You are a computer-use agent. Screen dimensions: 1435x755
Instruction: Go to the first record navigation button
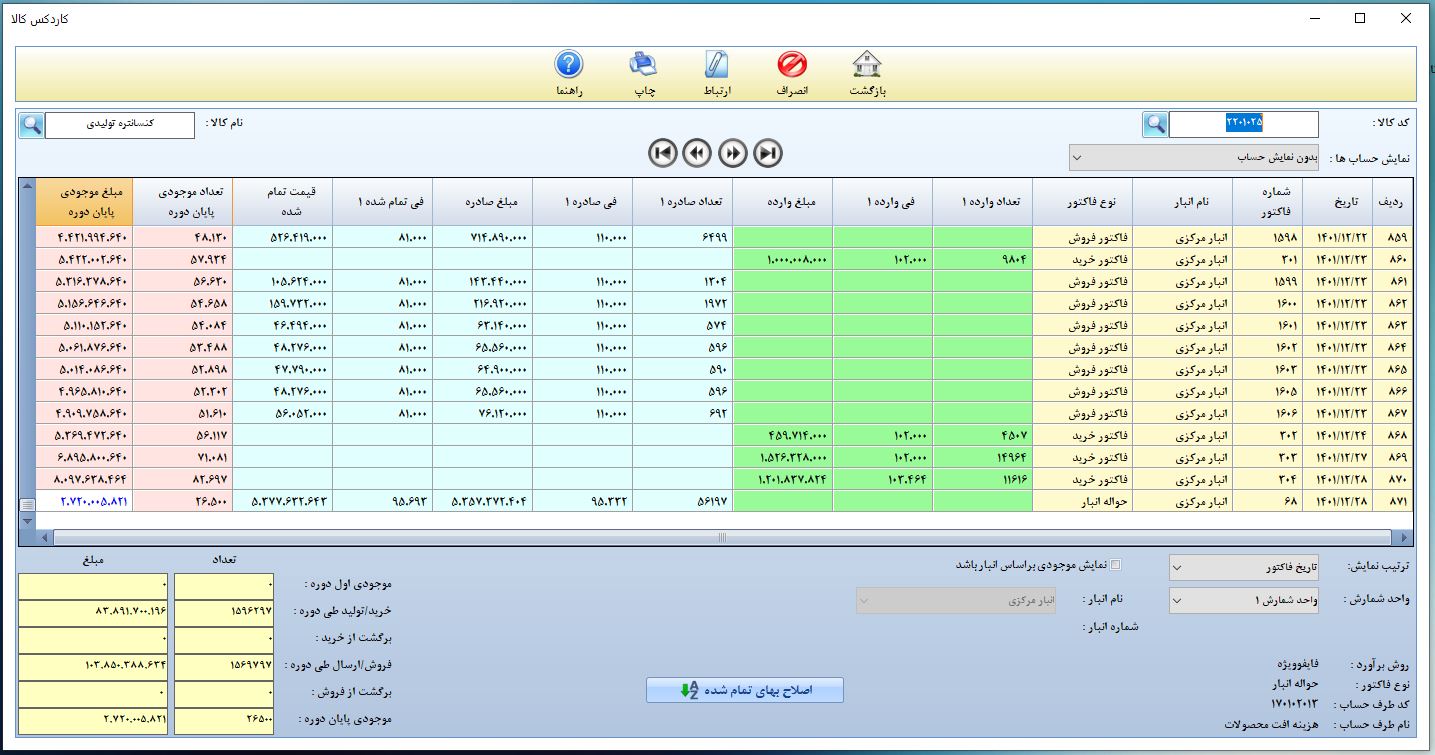[x=662, y=153]
